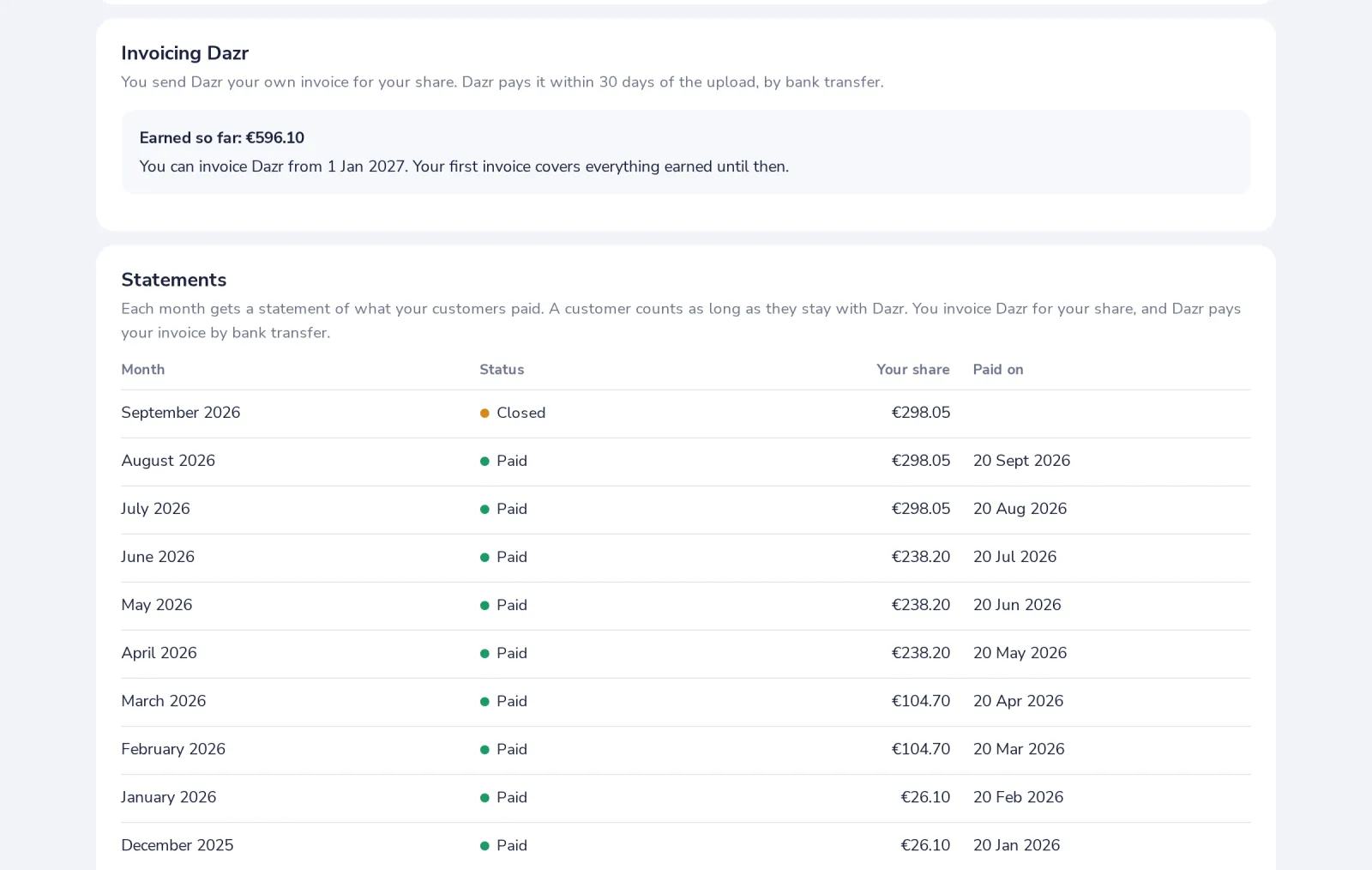
Task: Click the "20 Jul 2026" paid date
Action: (1014, 557)
